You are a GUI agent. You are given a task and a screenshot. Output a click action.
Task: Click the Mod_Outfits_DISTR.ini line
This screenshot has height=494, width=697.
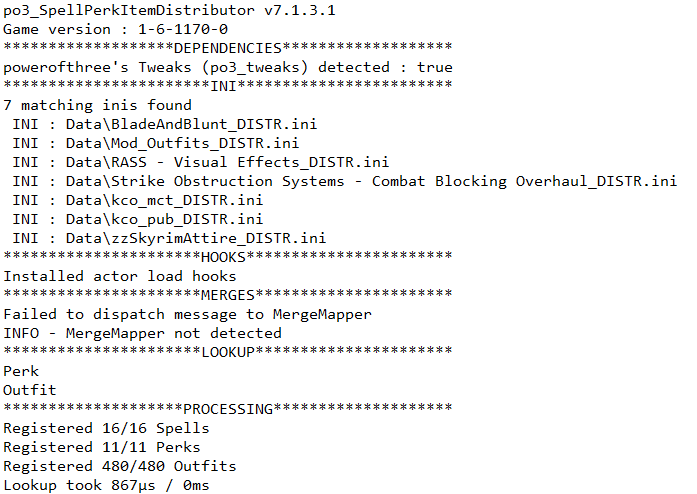[x=156, y=143]
